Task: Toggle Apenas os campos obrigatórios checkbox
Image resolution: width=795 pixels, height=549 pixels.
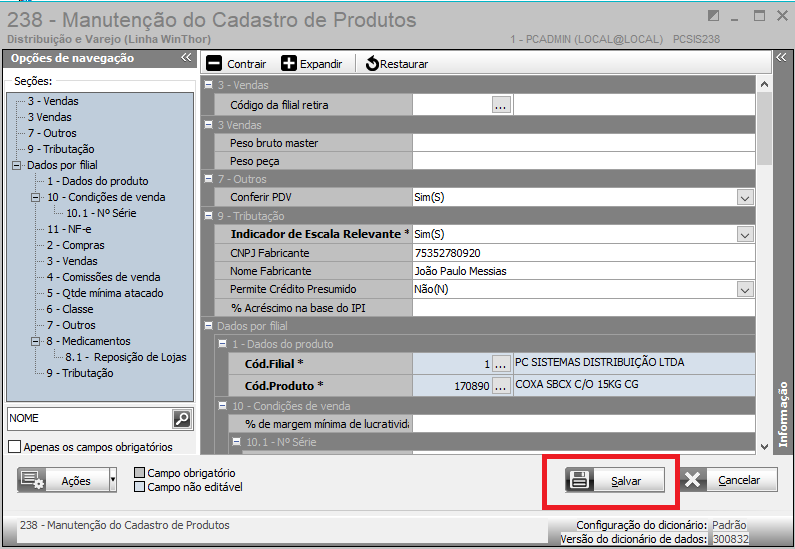Action: coord(15,447)
